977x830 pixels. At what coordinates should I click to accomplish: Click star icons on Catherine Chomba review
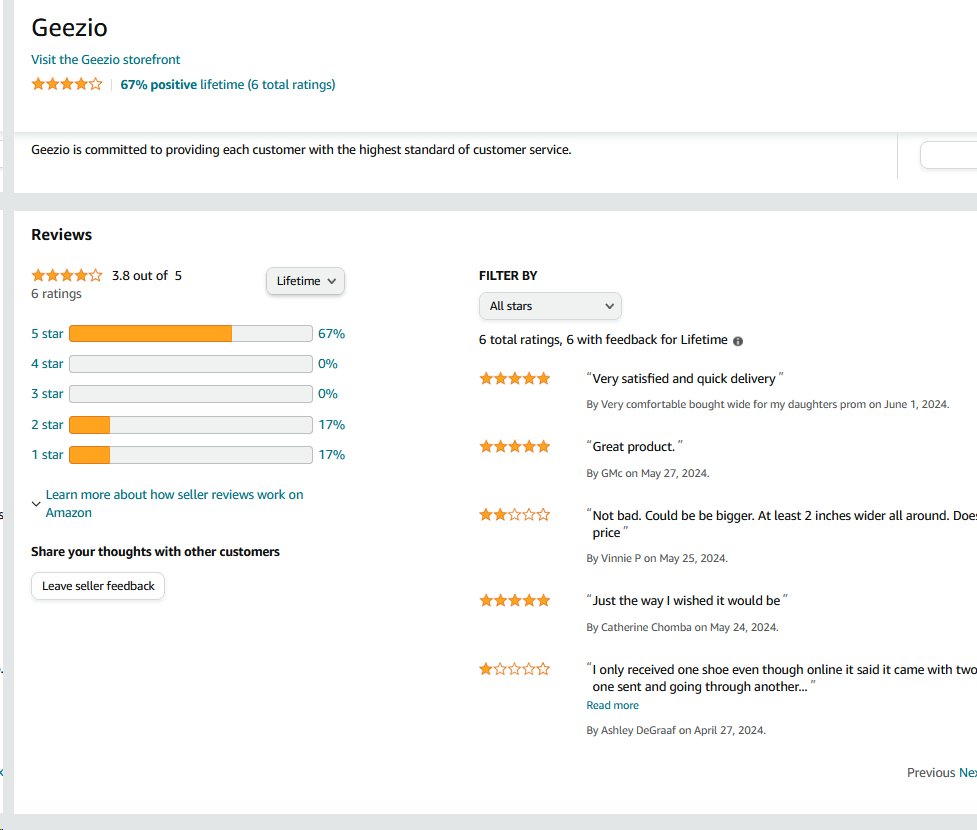(x=515, y=601)
